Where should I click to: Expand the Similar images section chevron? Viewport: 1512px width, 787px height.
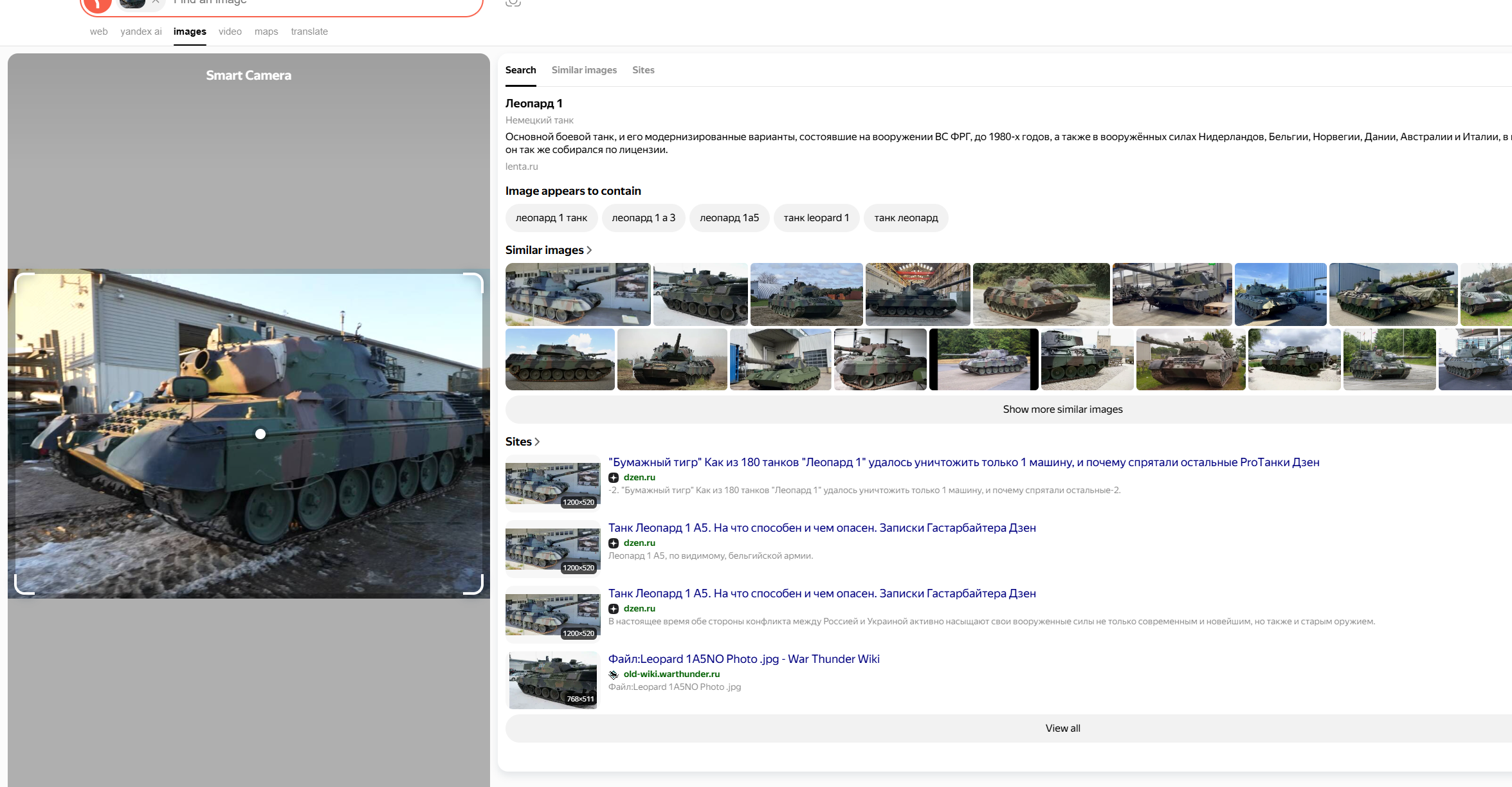click(589, 250)
